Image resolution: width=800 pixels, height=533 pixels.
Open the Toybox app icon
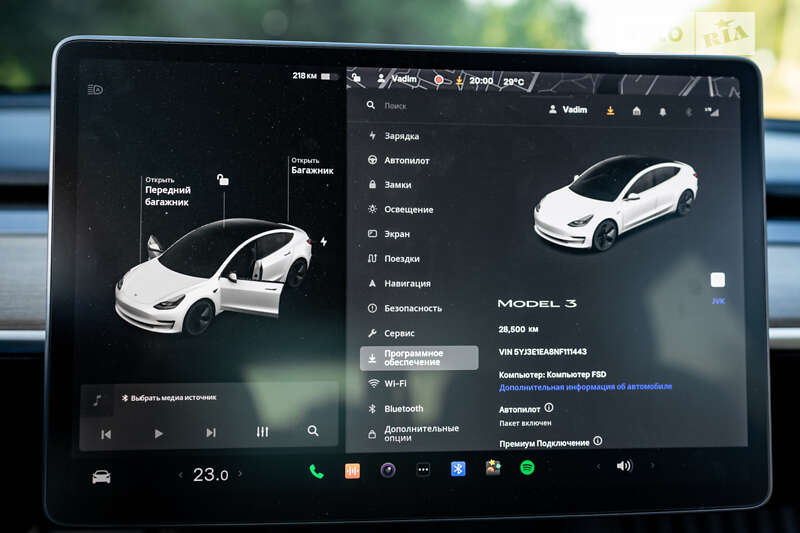pyautogui.click(x=493, y=467)
